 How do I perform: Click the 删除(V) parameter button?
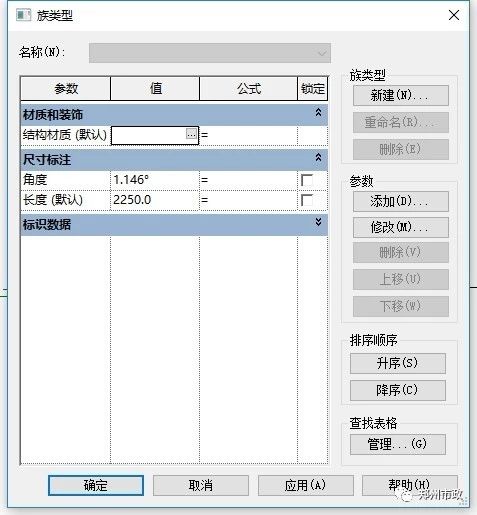[x=401, y=252]
